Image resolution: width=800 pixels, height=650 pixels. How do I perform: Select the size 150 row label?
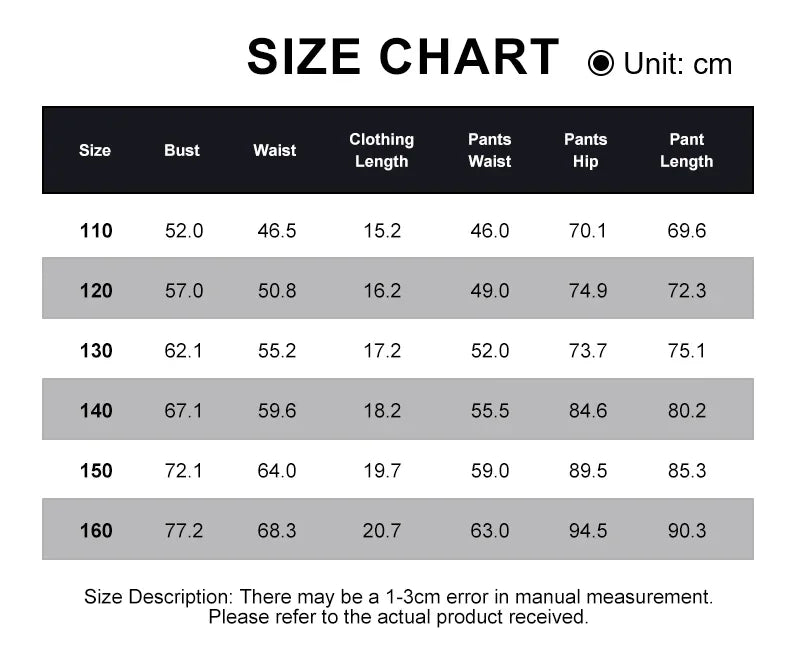tap(96, 471)
